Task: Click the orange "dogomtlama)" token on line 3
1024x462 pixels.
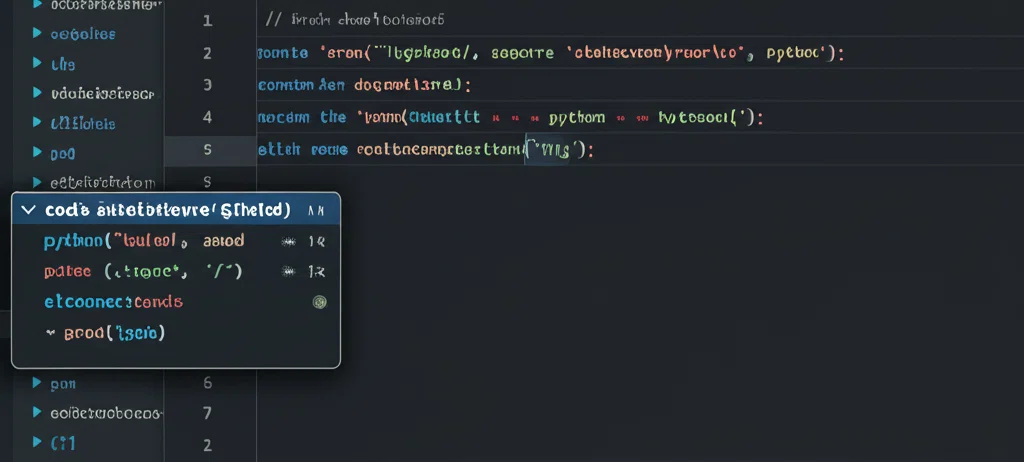Action: coord(409,85)
